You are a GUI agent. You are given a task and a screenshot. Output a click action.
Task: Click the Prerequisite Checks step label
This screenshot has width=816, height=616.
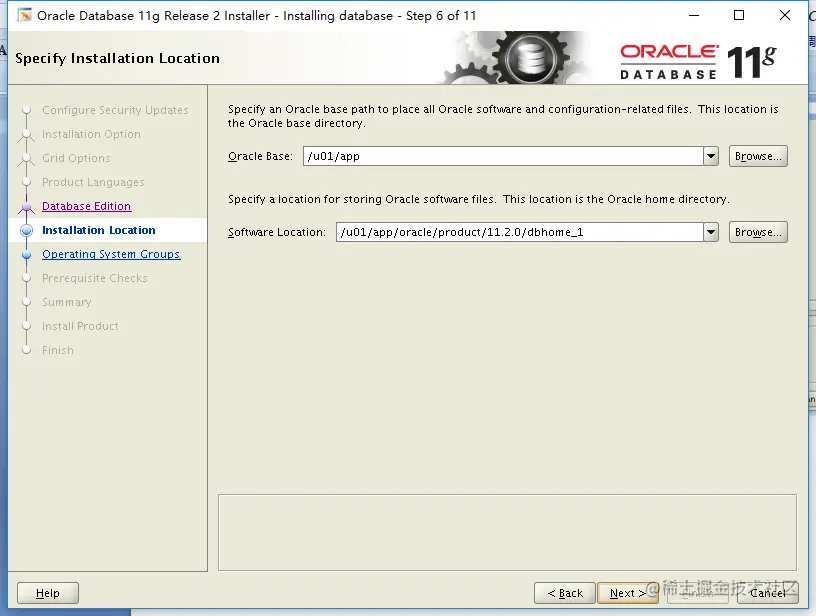click(95, 278)
